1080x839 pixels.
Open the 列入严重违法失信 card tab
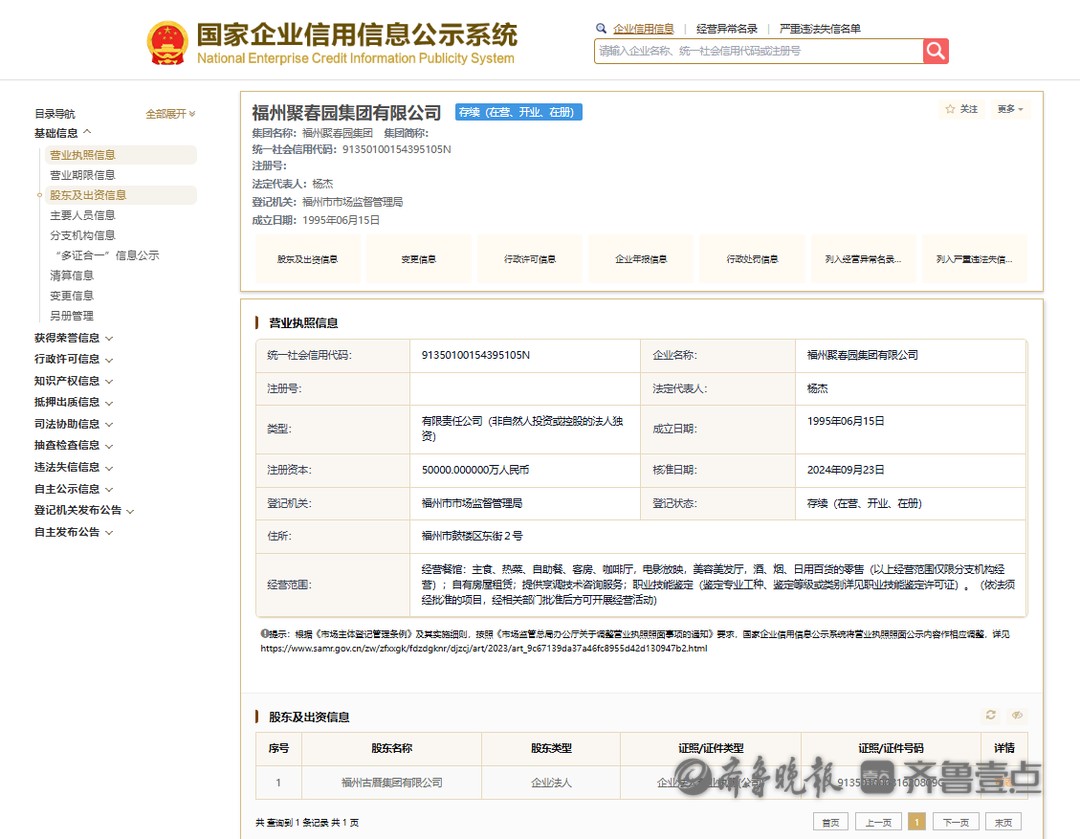974,259
